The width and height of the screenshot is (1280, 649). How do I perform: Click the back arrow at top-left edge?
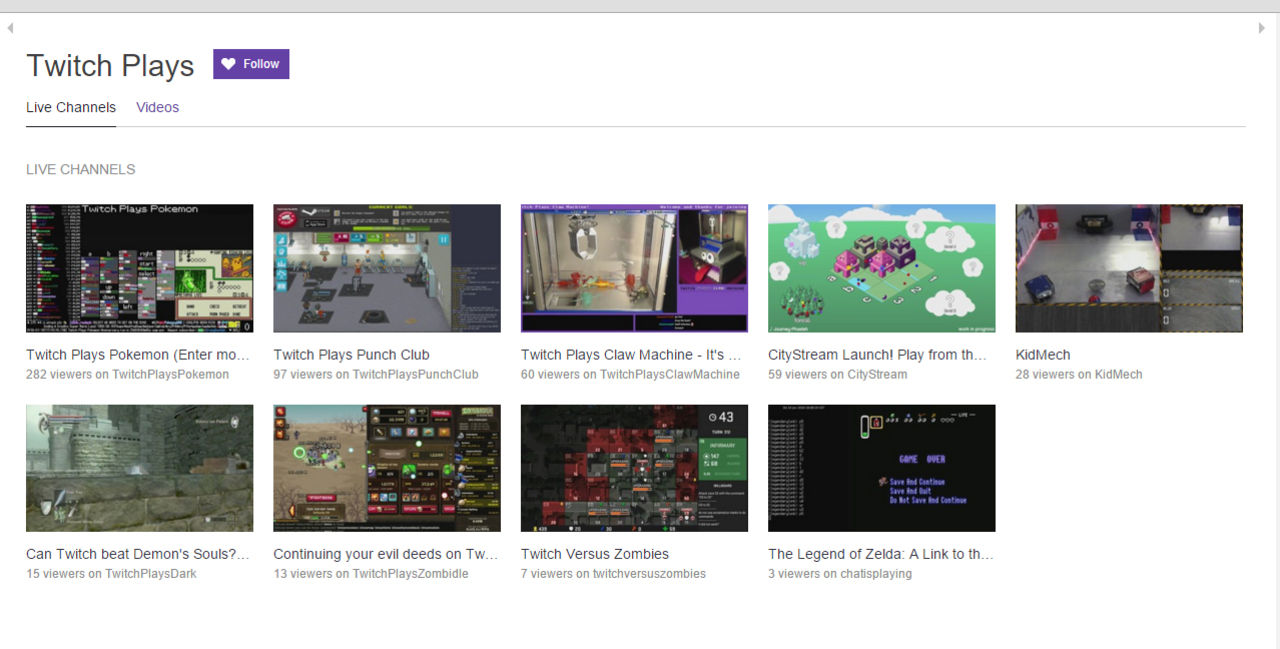click(x=9, y=28)
